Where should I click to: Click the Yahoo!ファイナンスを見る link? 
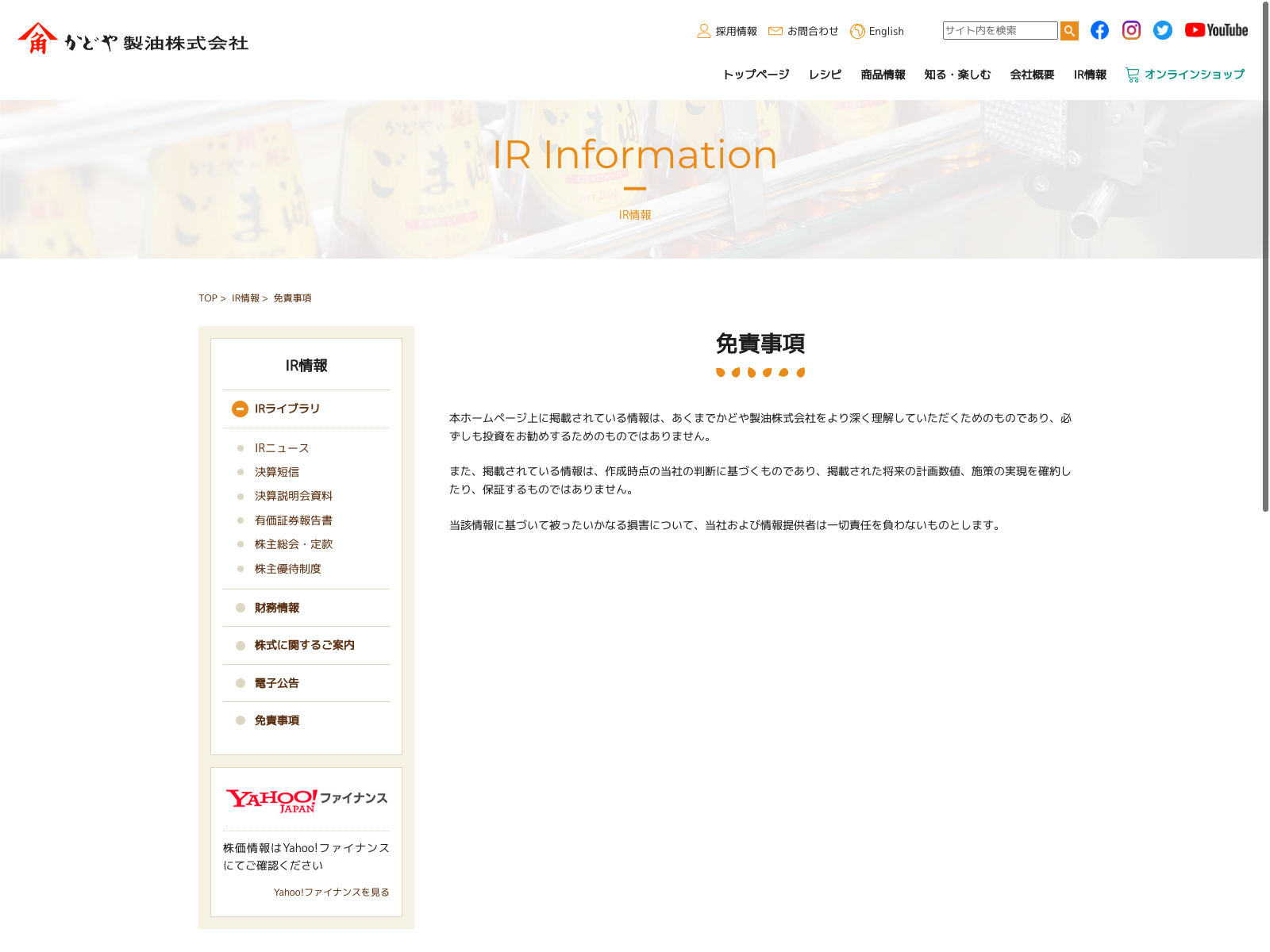[331, 892]
